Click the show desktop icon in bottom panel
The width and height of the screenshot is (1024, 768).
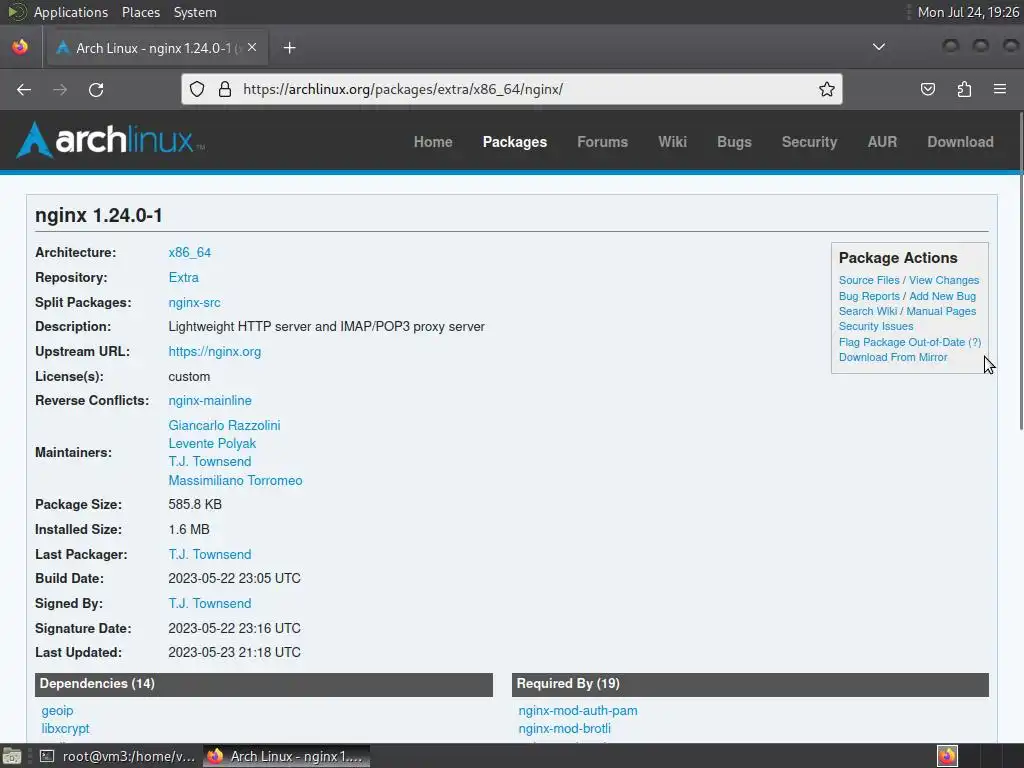(x=12, y=756)
